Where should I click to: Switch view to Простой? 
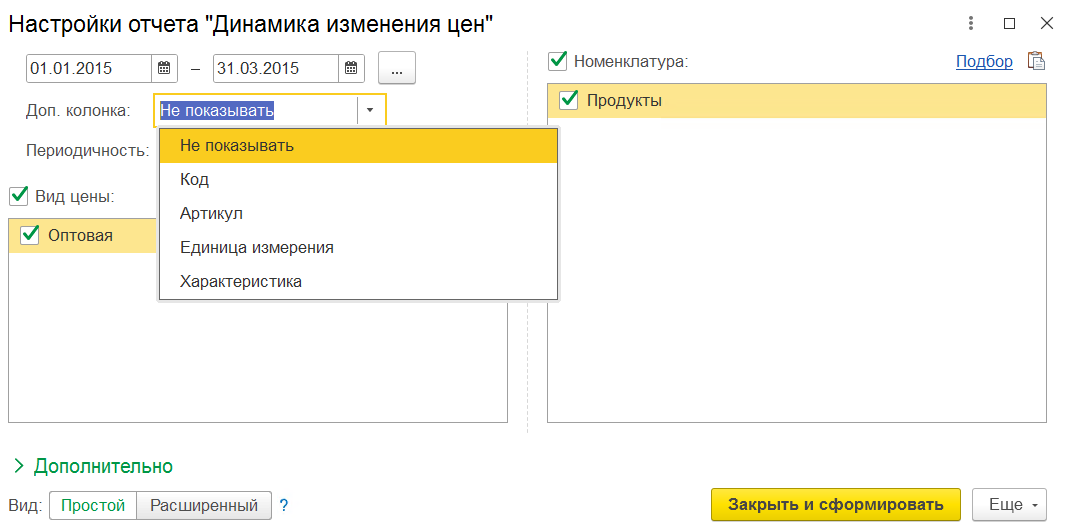[x=94, y=505]
